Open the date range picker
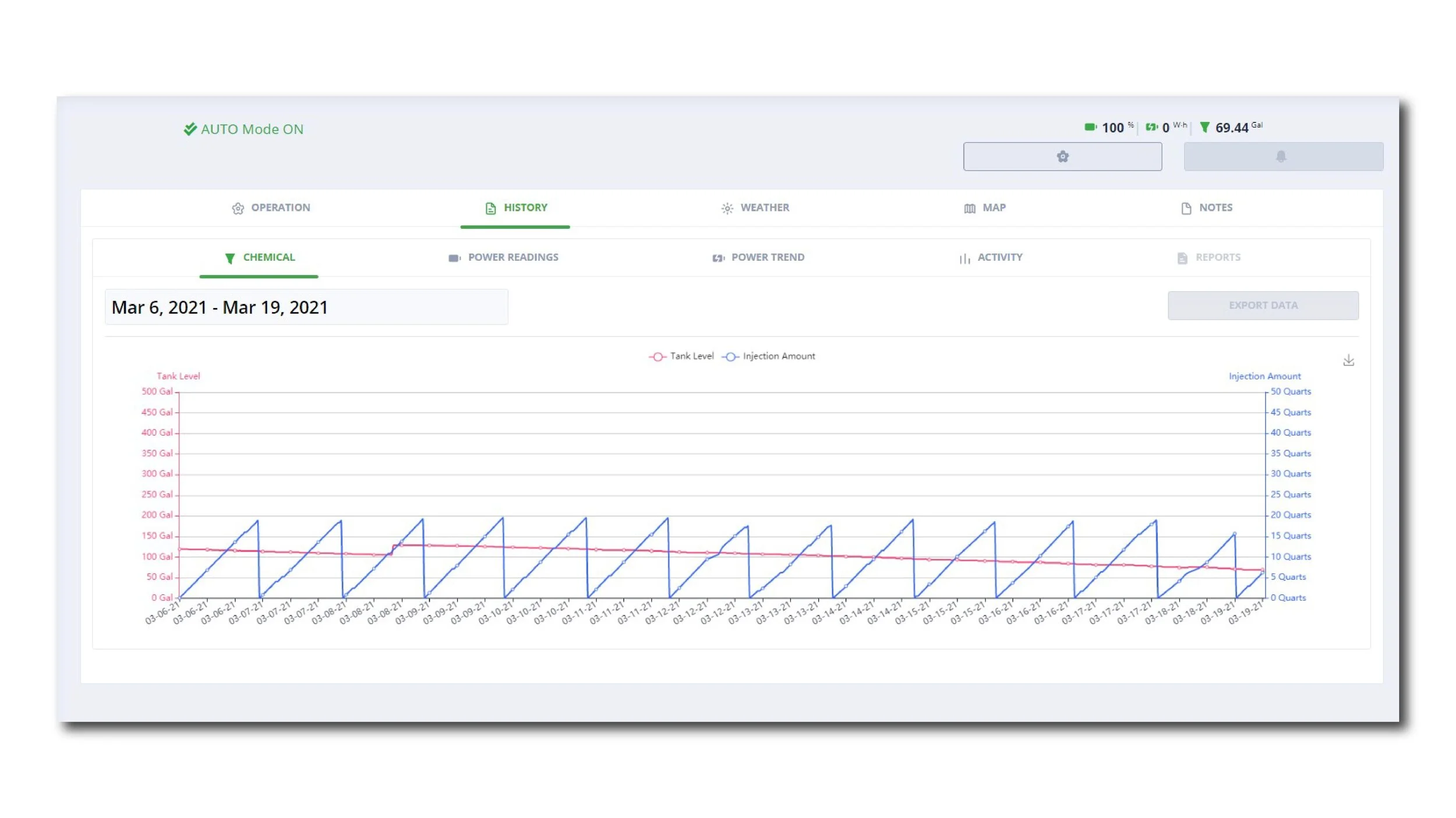 coord(306,307)
